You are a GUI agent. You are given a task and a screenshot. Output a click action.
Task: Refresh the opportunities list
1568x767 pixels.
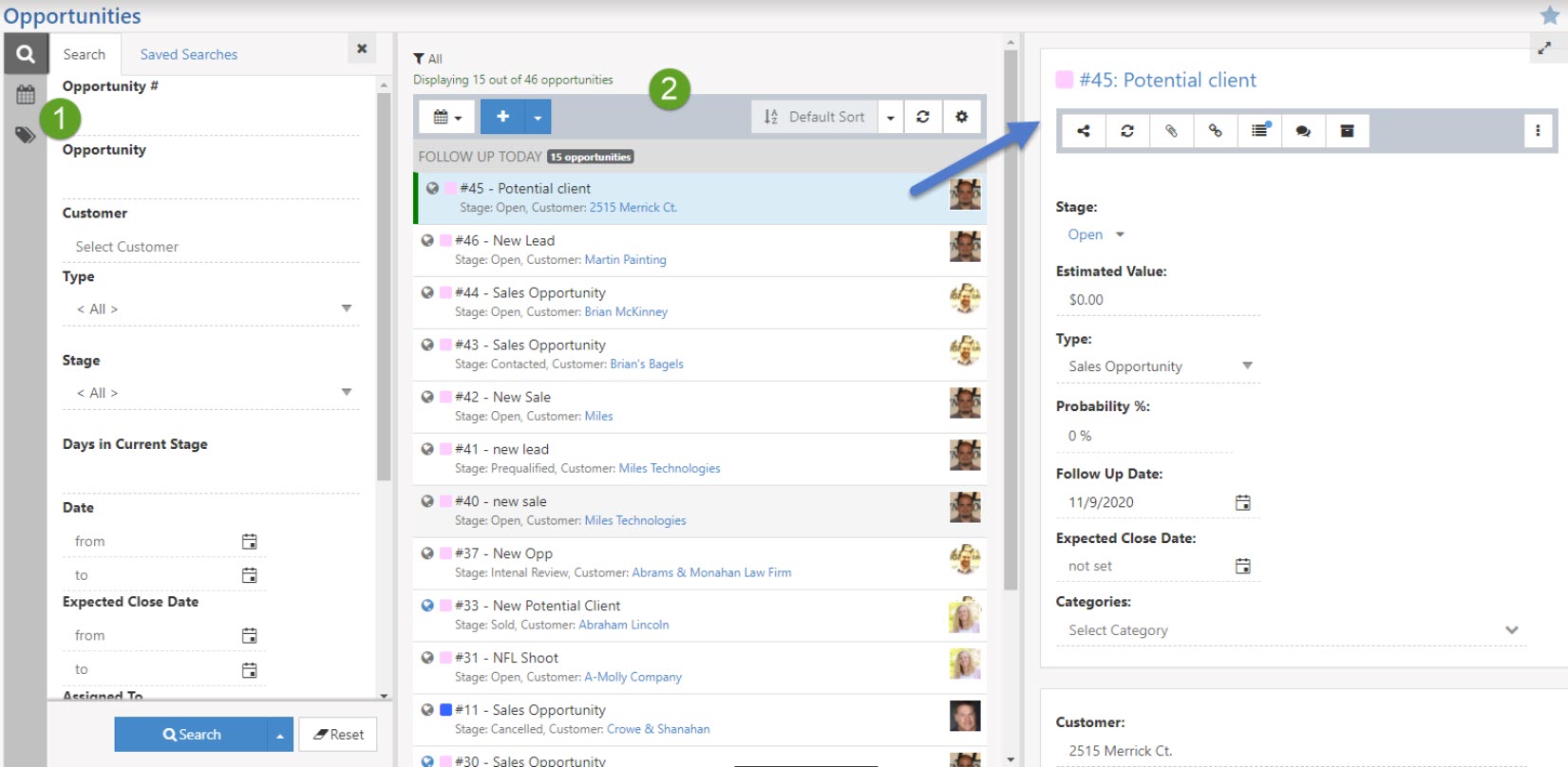[x=922, y=117]
